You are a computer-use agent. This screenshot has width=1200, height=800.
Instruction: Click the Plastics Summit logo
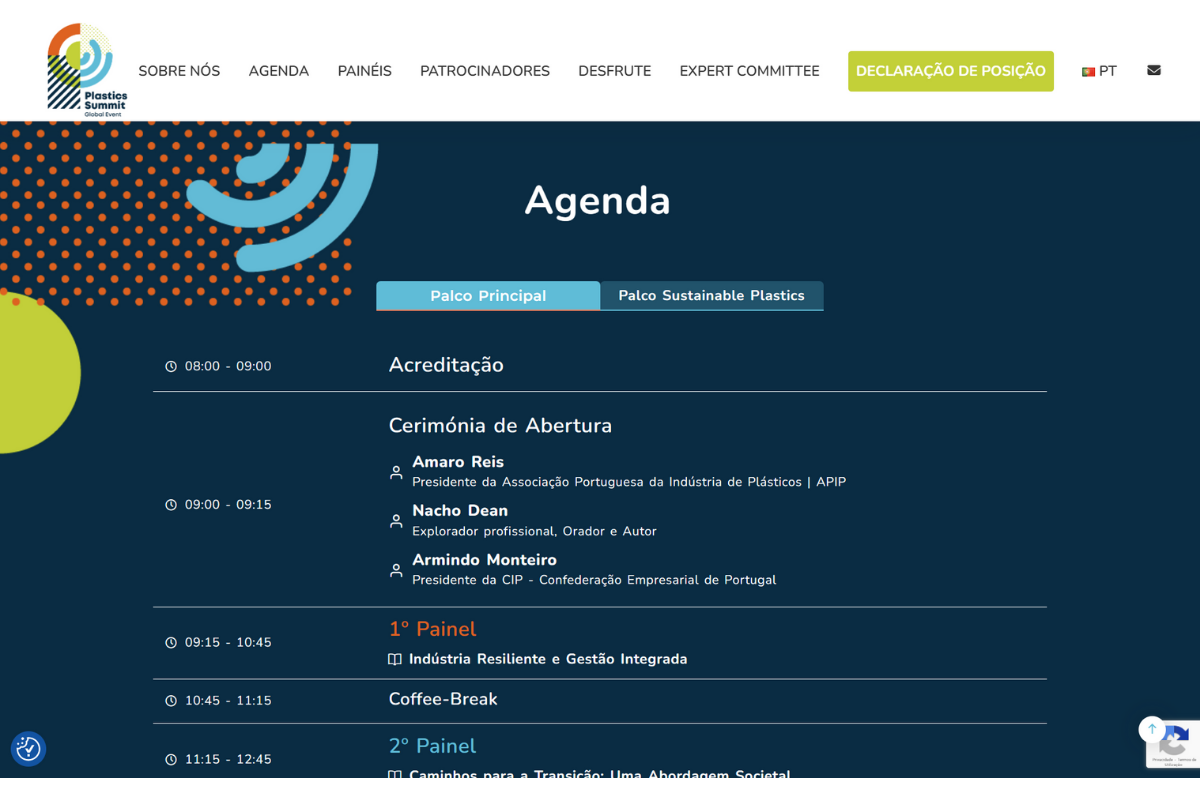coord(87,70)
